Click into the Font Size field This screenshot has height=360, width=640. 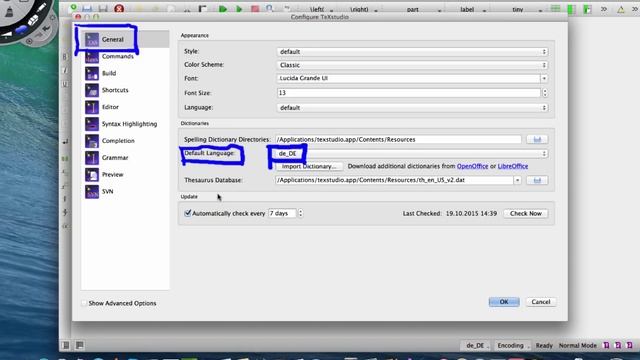point(409,93)
